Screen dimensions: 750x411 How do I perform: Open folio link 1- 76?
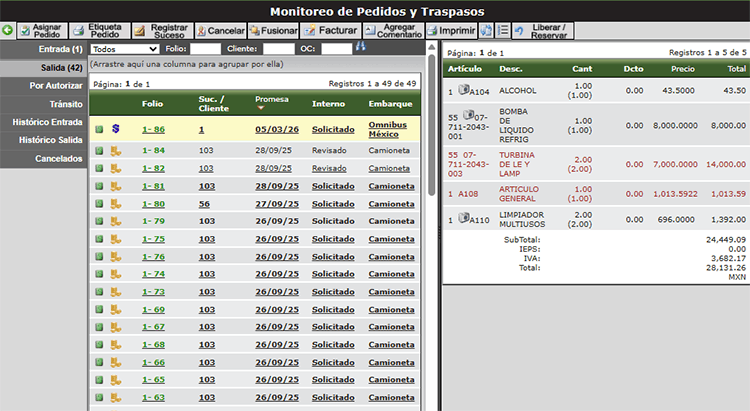[x=153, y=257]
